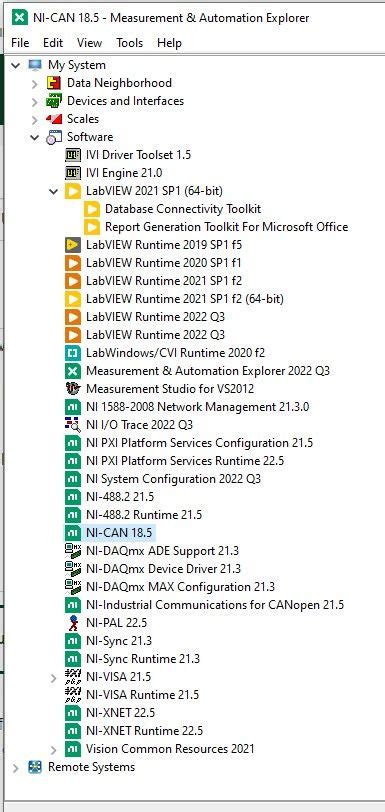Click the IVI Engine 21.0 icon

(x=73, y=173)
